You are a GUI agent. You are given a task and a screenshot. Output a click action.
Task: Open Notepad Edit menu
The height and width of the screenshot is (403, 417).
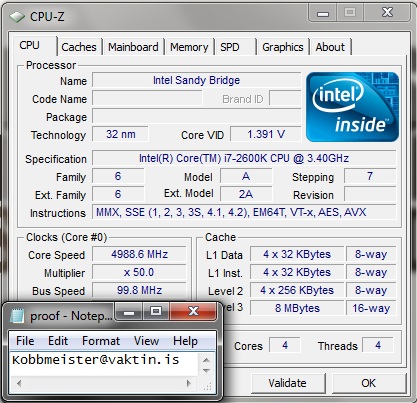point(58,341)
